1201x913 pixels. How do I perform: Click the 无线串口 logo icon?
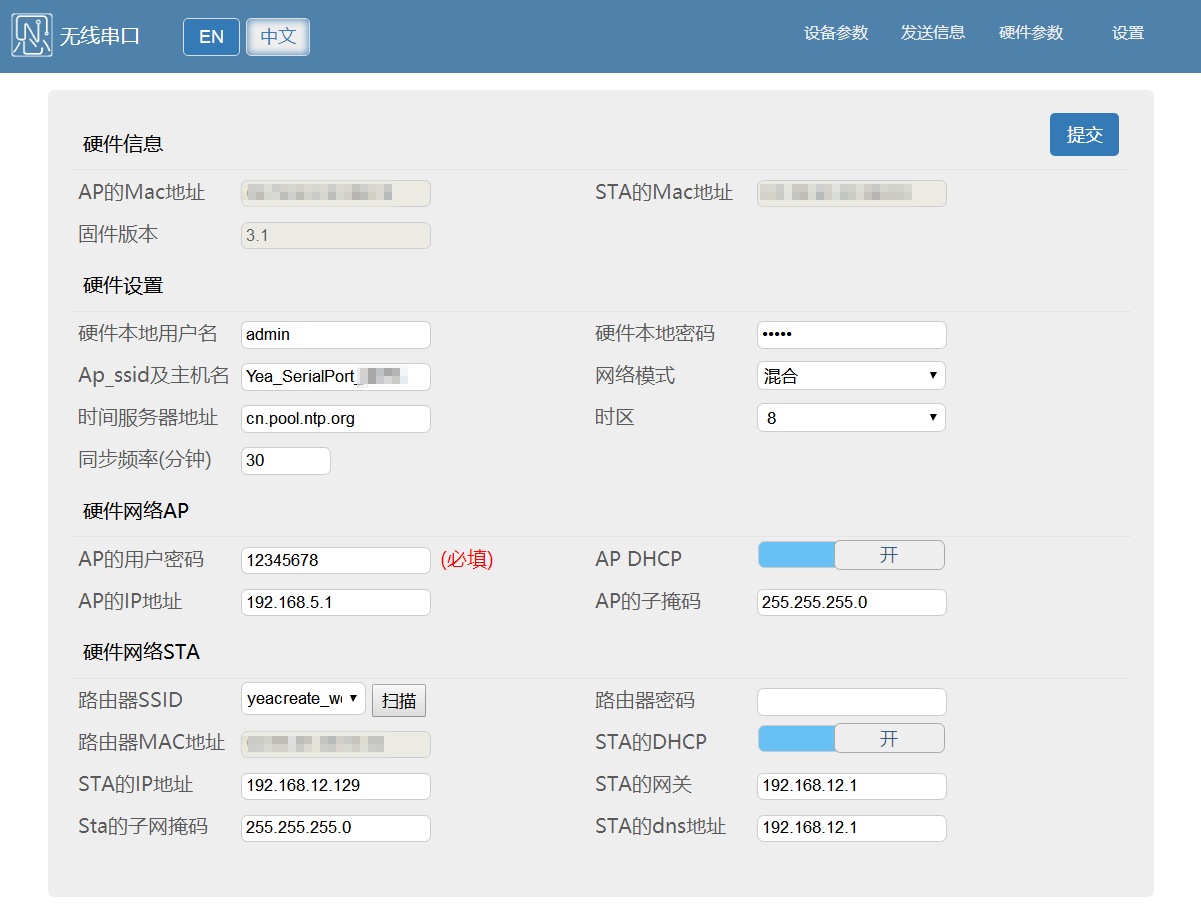point(32,36)
